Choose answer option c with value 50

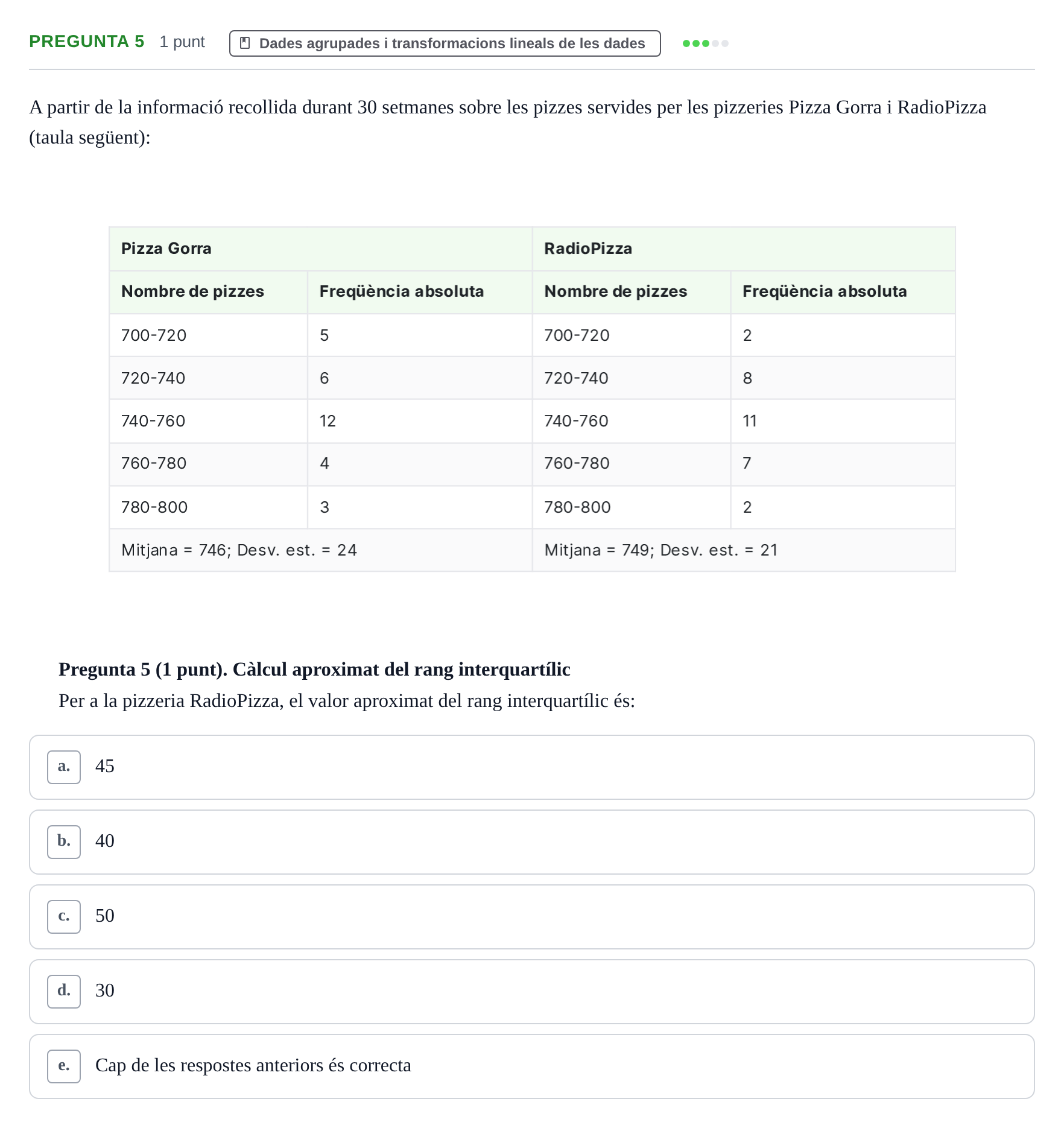coord(531,916)
